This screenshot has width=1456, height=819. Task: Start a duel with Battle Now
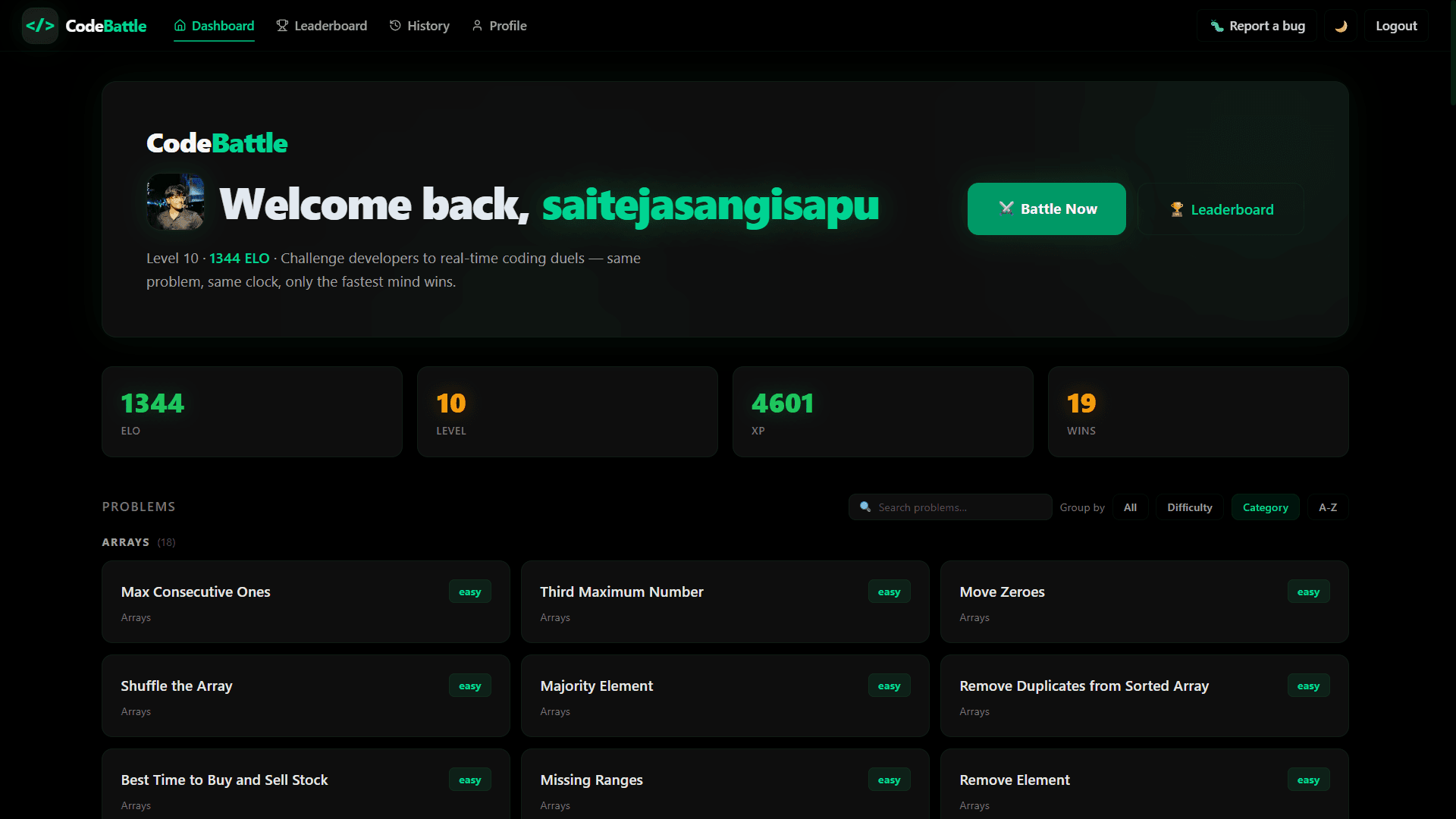(1046, 209)
